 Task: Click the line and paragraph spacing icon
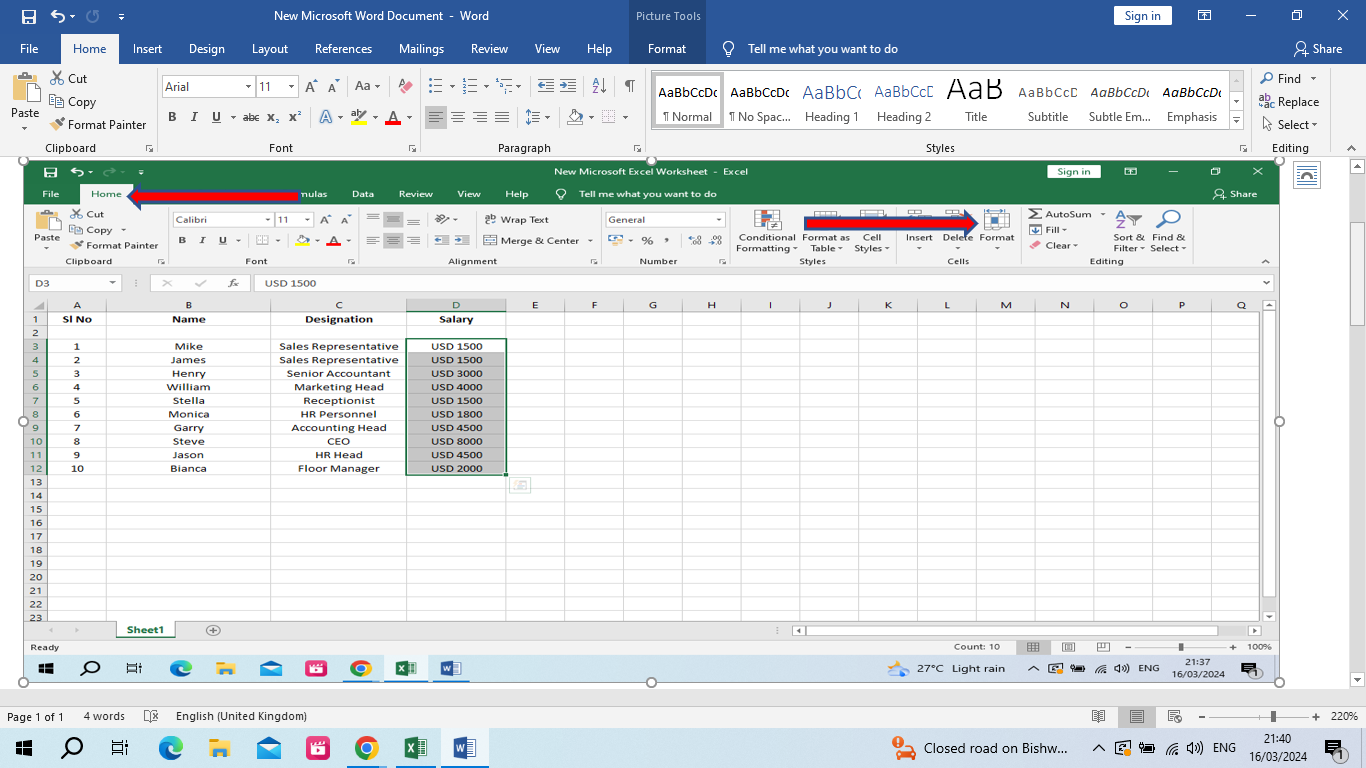[533, 117]
